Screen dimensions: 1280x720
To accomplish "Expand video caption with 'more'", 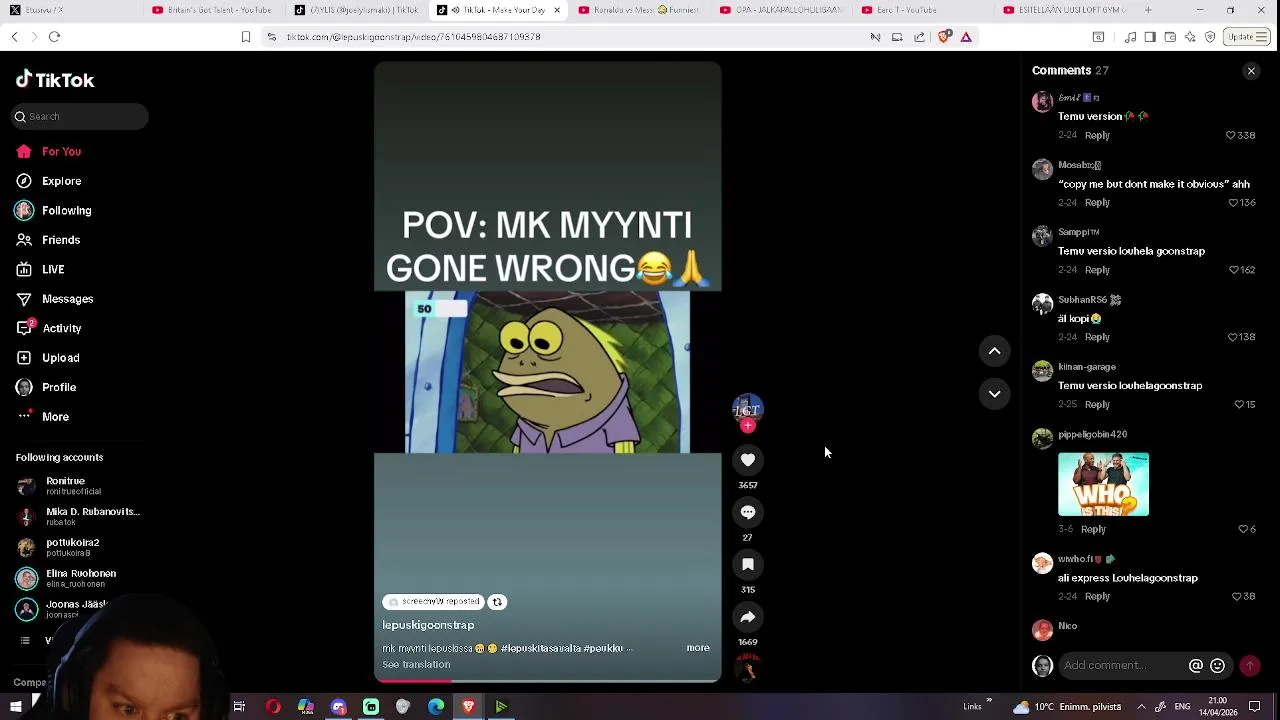I will click(698, 648).
